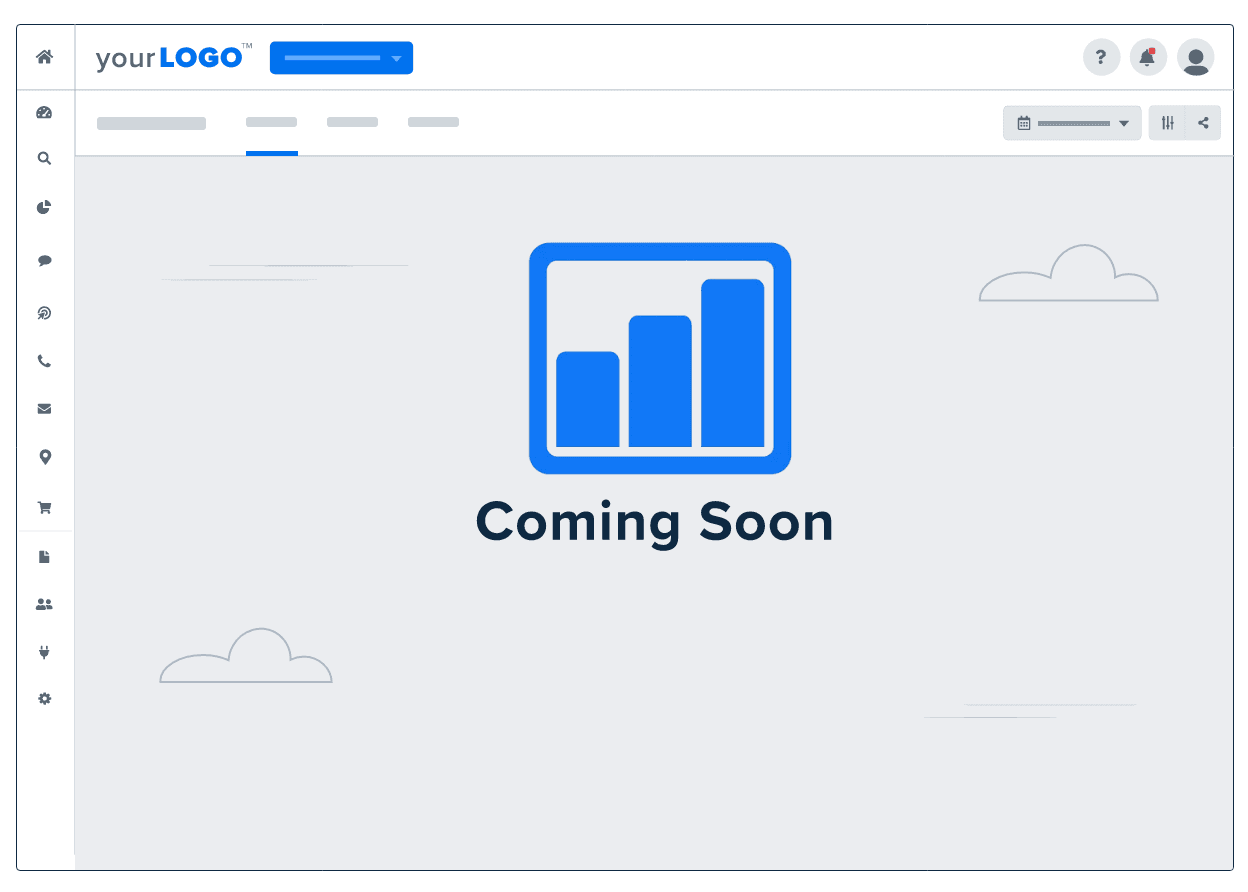Open the contacts people icon in sidebar

pos(44,603)
